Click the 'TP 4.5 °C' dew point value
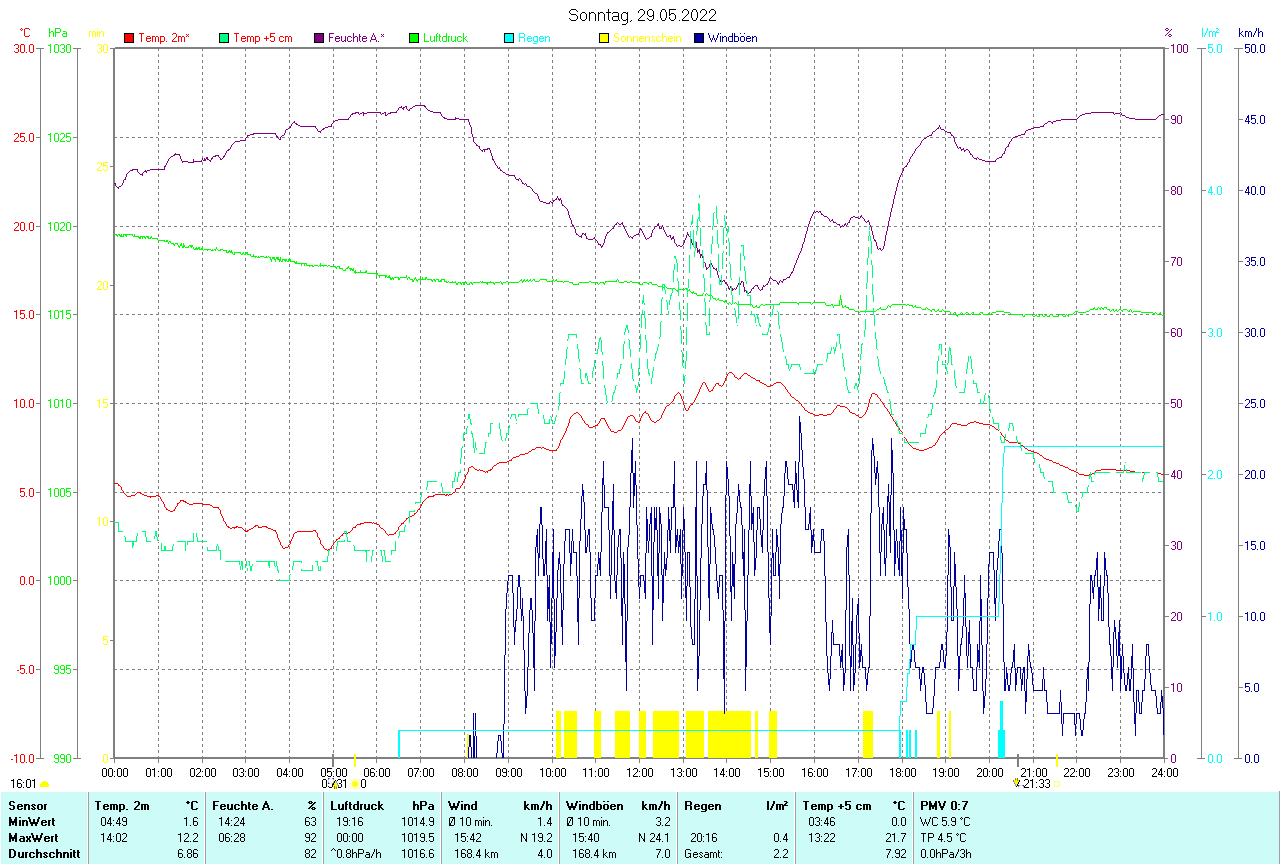The image size is (1280, 864). pyautogui.click(x=944, y=838)
